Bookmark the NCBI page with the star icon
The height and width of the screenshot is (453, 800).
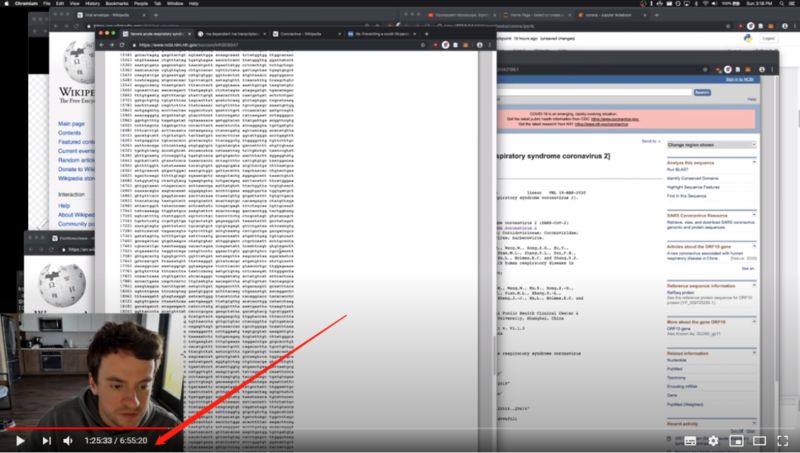point(422,45)
